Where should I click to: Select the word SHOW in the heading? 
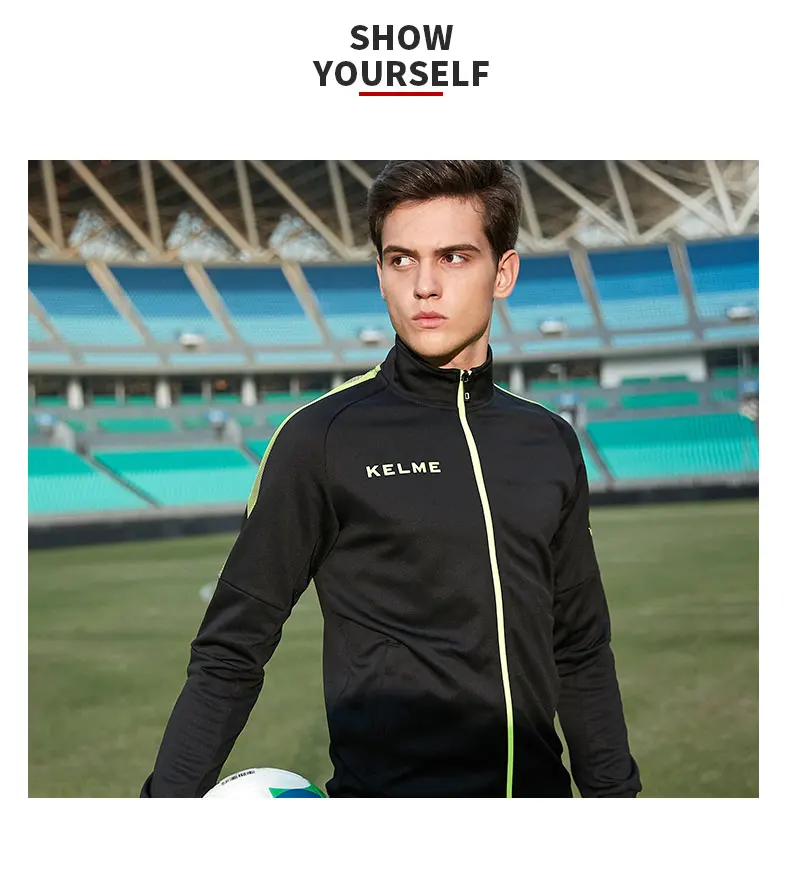[401, 38]
